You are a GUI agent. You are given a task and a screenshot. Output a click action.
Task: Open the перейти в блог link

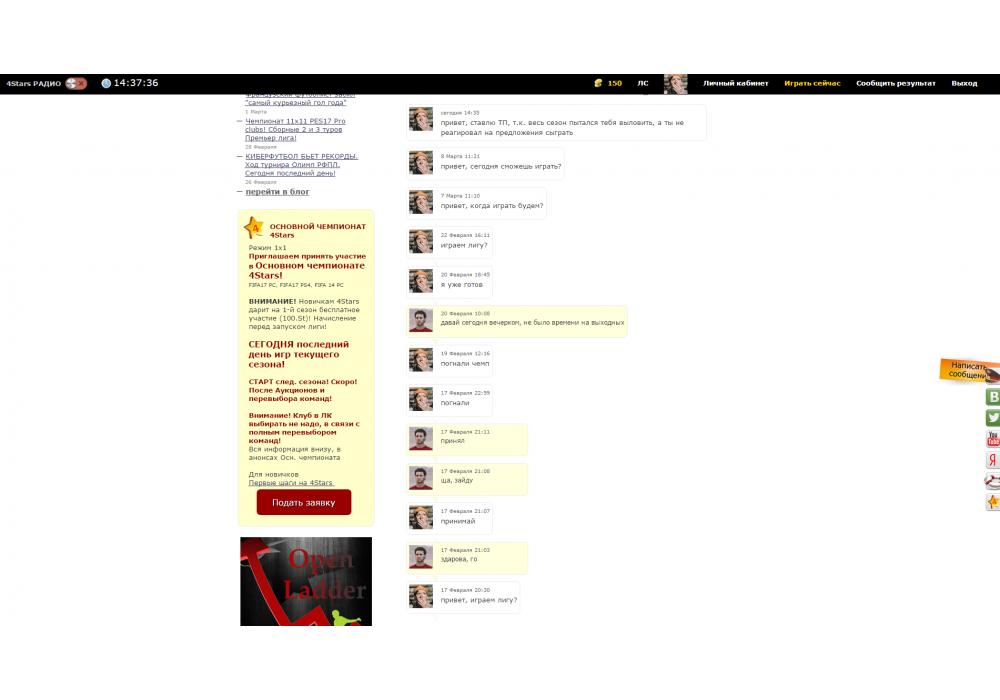277,192
